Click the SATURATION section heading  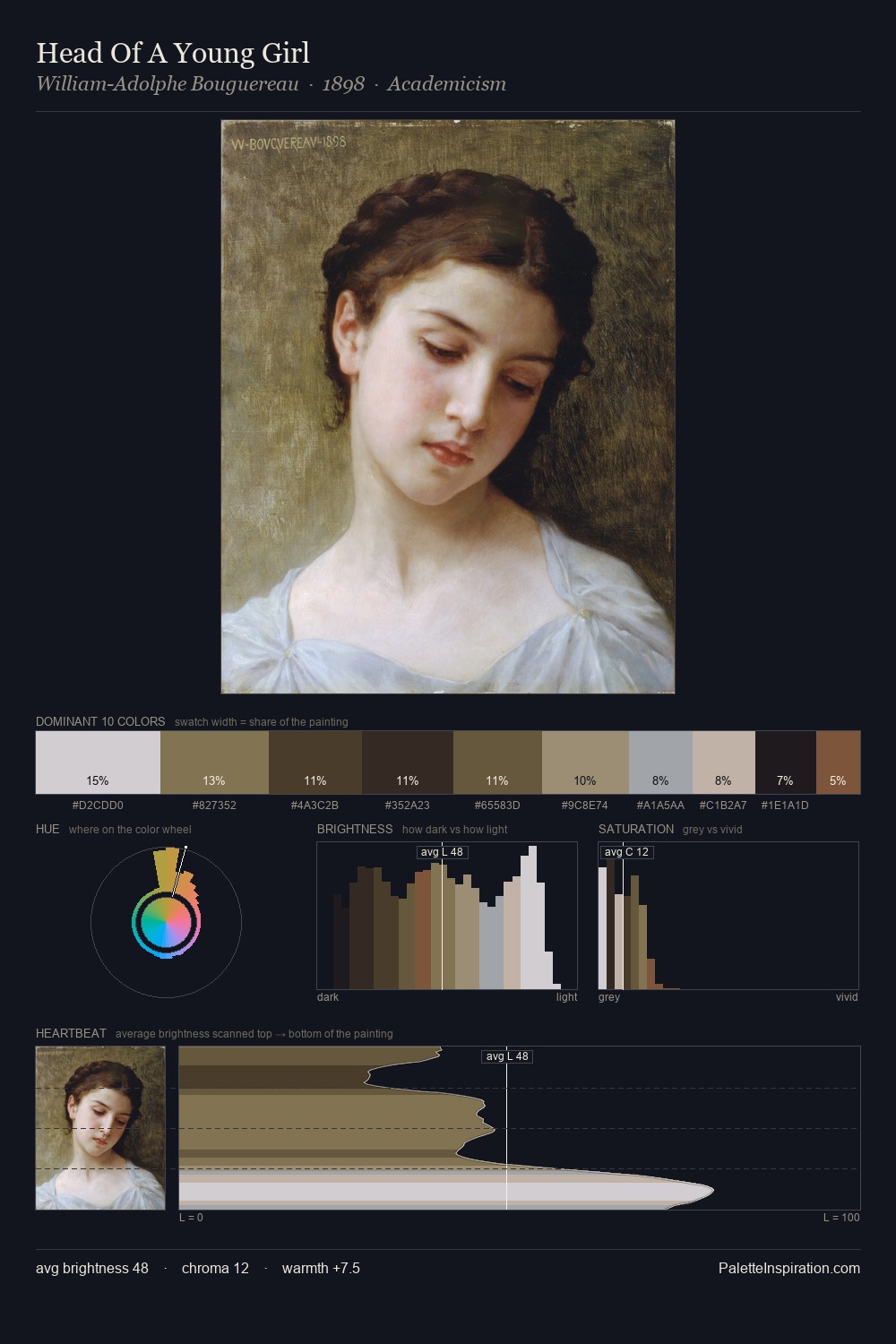click(636, 829)
